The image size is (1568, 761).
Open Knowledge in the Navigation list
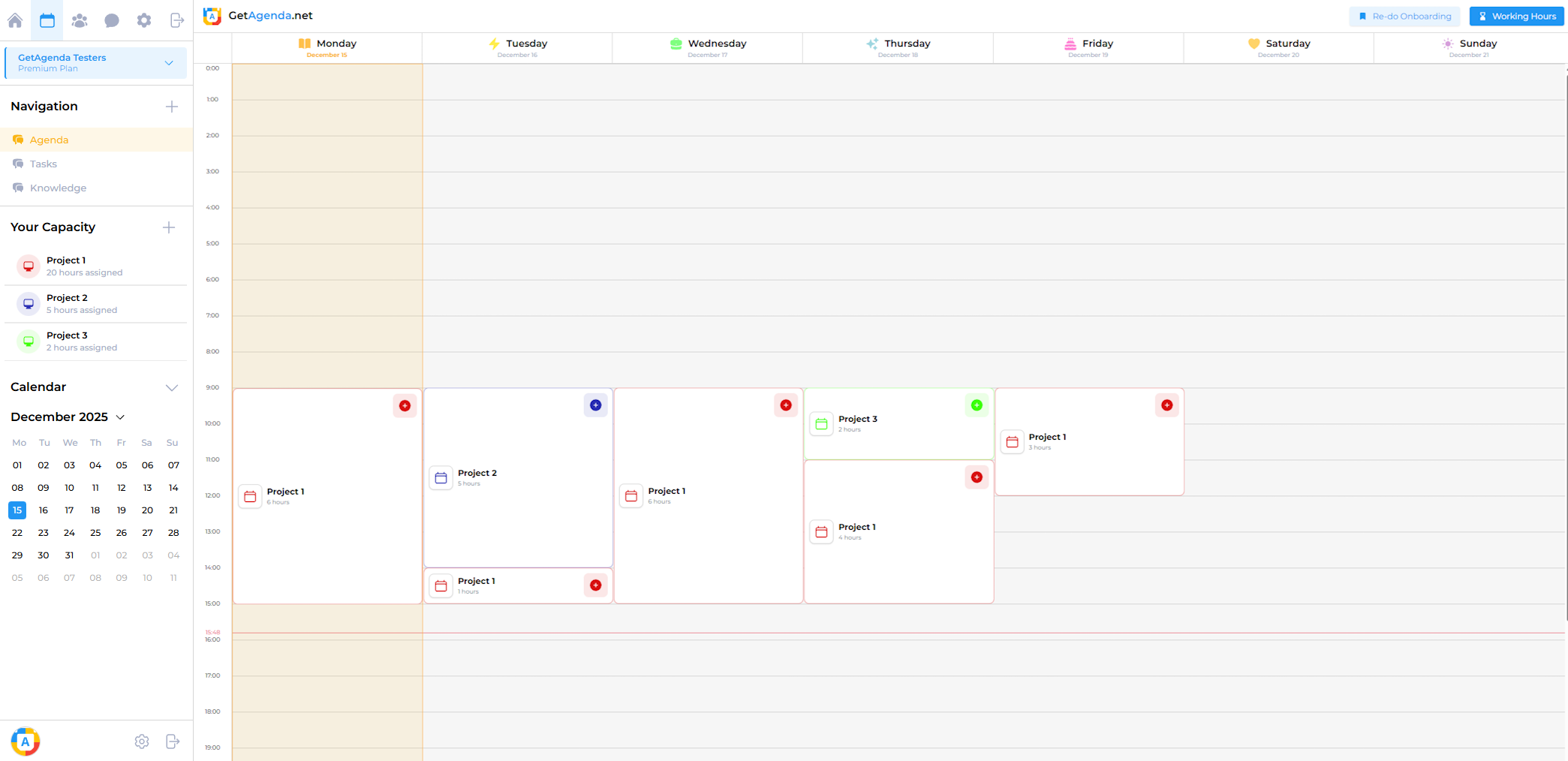pos(96,188)
